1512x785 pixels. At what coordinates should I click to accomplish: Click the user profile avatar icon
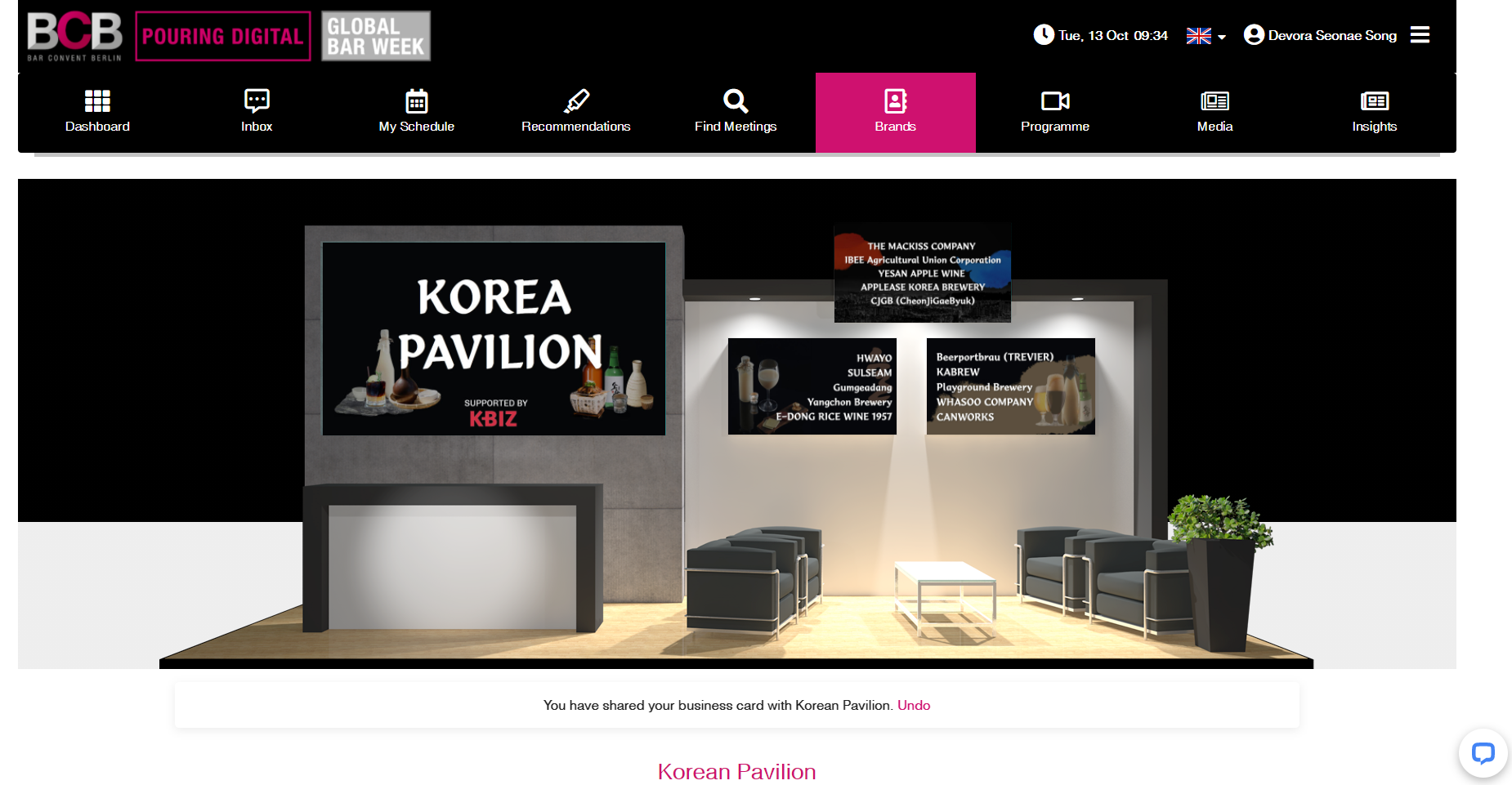[x=1254, y=34]
